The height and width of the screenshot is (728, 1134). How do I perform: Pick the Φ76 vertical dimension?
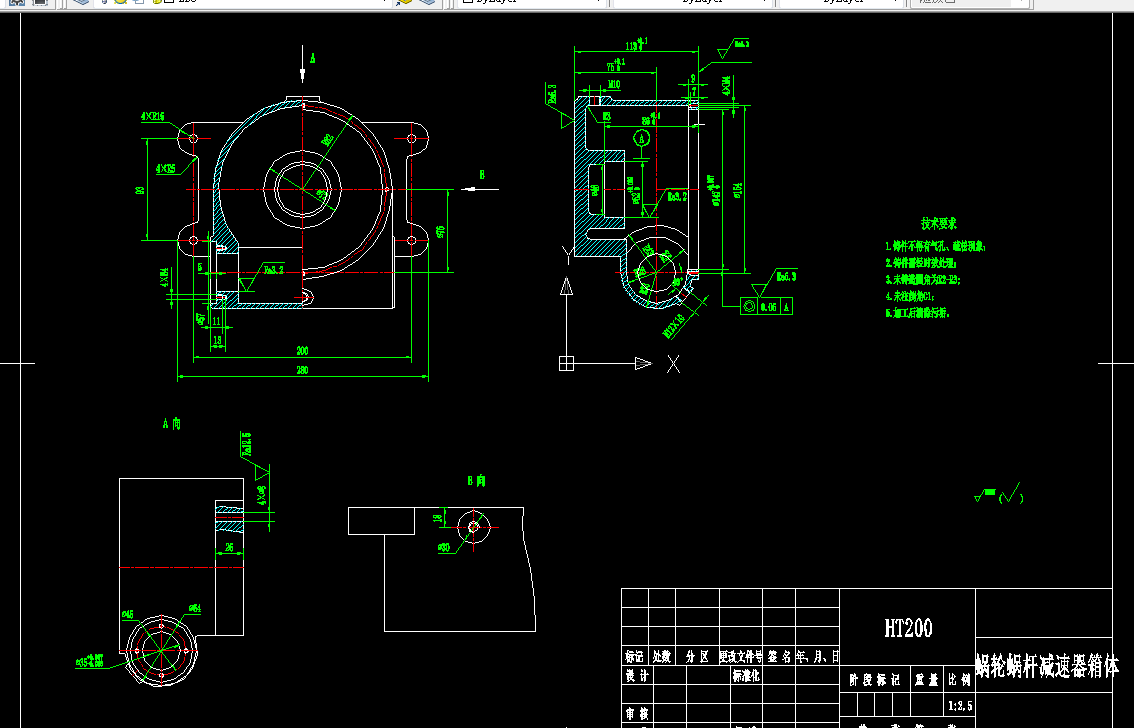click(x=440, y=232)
